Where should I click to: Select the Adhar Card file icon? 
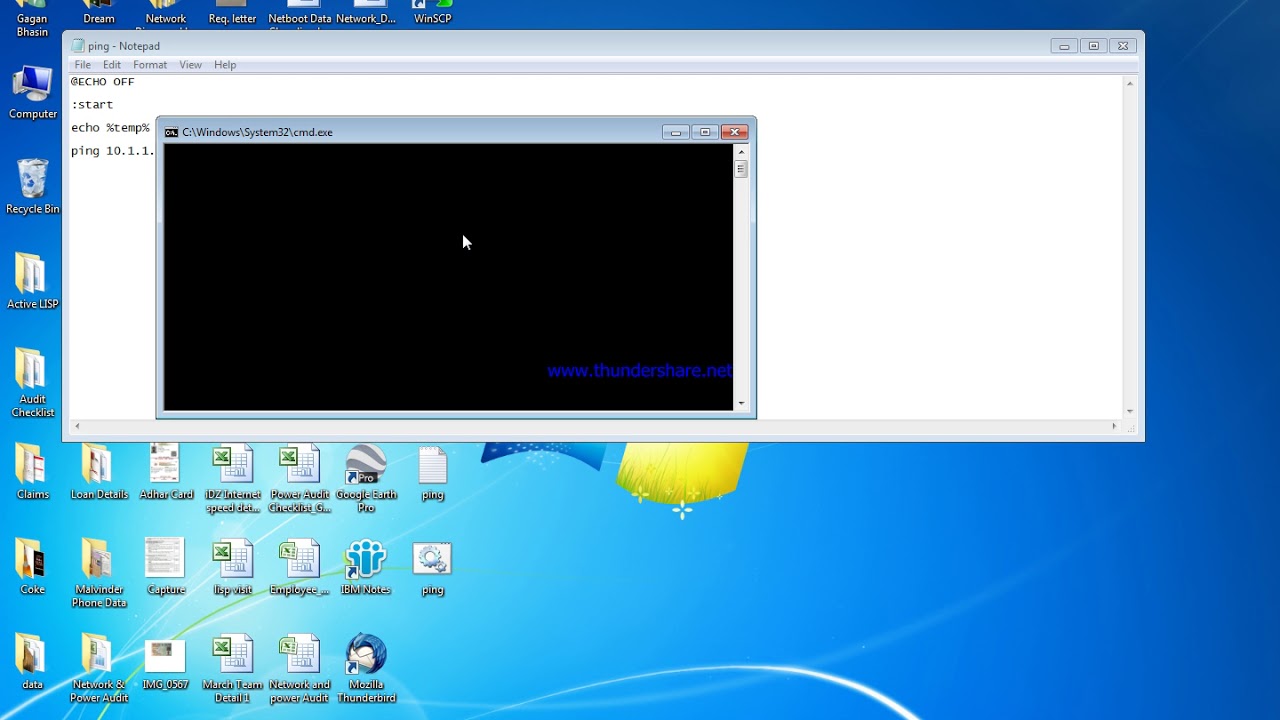pyautogui.click(x=166, y=472)
